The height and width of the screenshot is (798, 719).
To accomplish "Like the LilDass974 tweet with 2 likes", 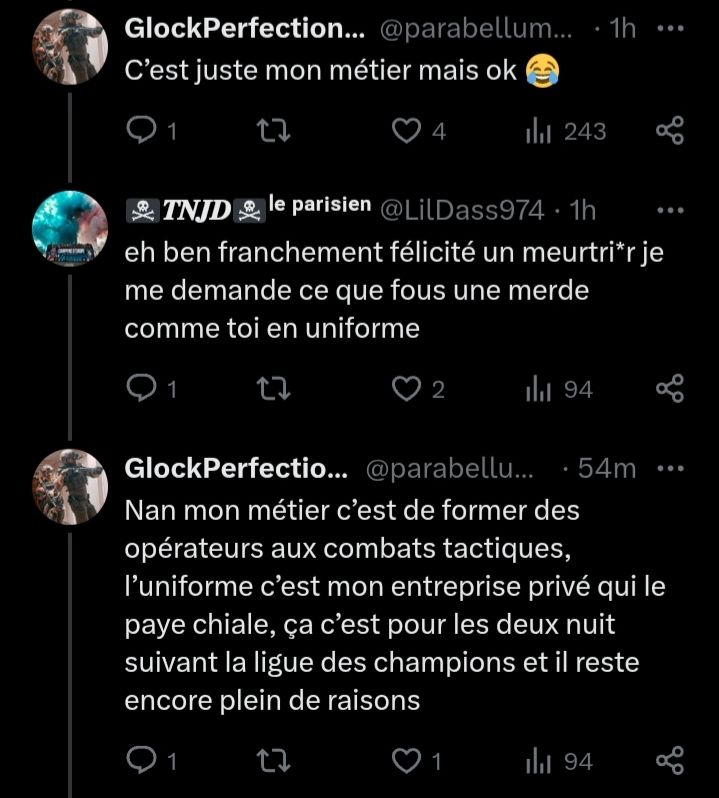I will click(x=406, y=390).
